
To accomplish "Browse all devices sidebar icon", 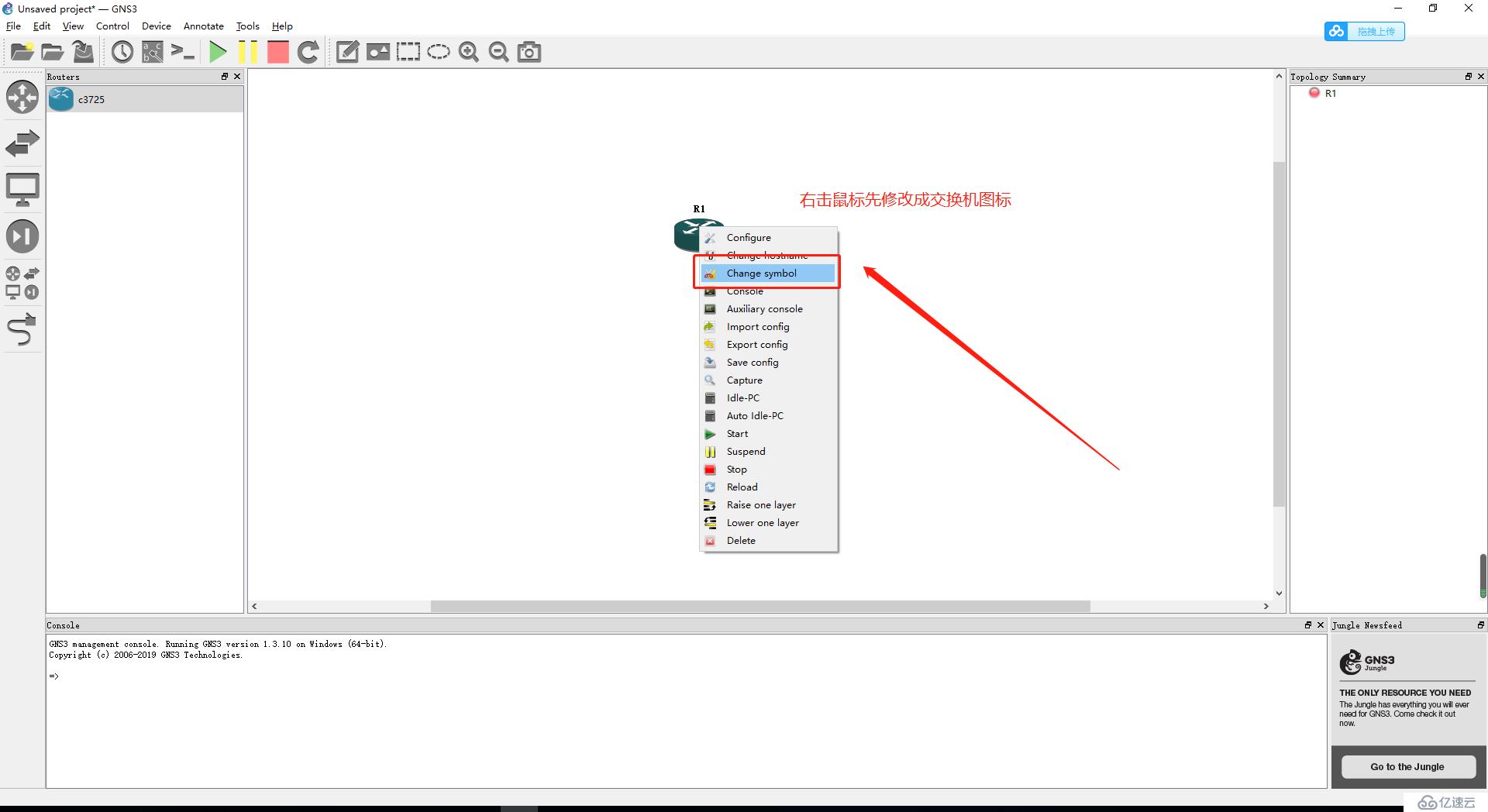I will [x=22, y=283].
